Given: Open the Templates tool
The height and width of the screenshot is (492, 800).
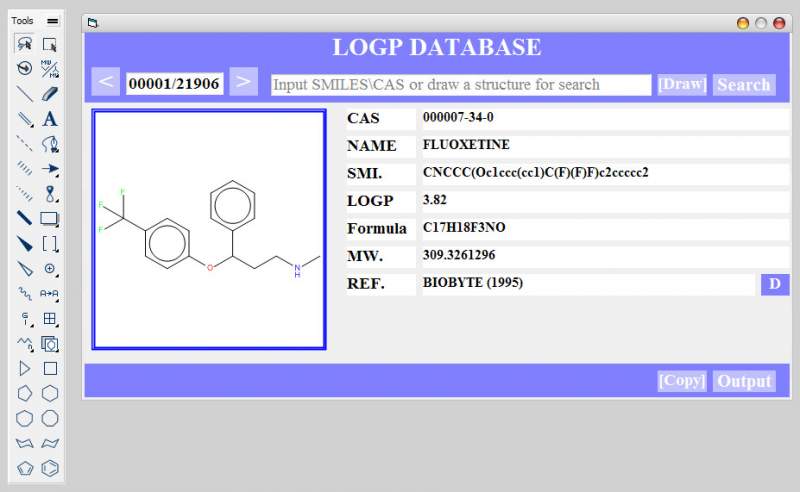Looking at the screenshot, I should 49,343.
